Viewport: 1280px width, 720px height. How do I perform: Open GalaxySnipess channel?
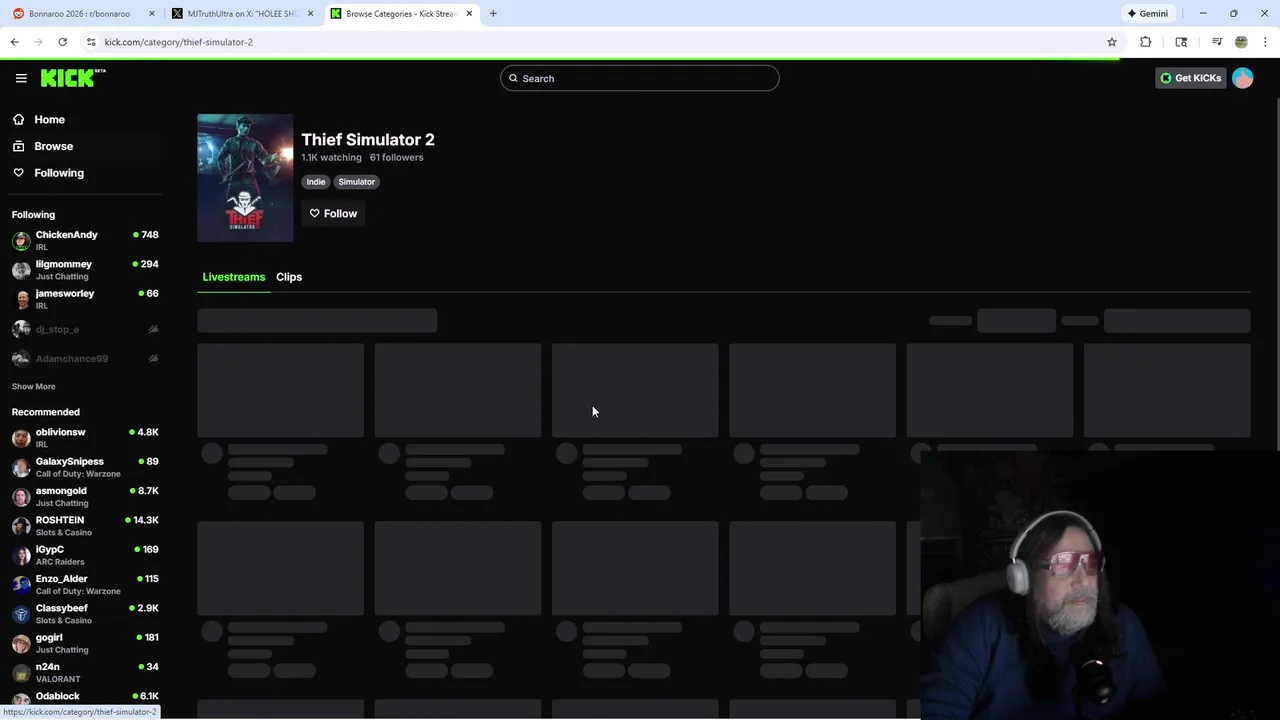85,467
